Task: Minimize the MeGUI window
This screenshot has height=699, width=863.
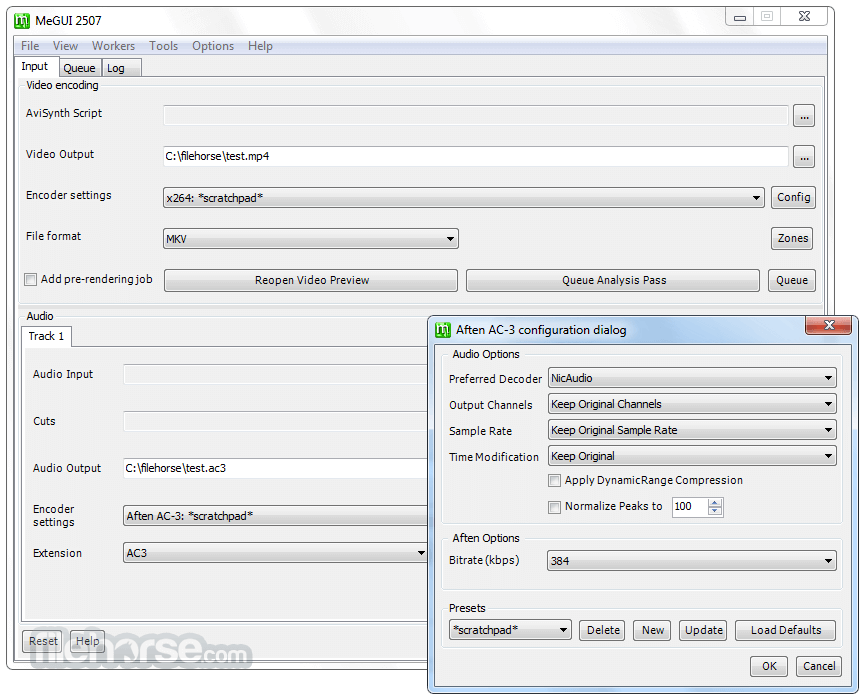Action: click(740, 17)
